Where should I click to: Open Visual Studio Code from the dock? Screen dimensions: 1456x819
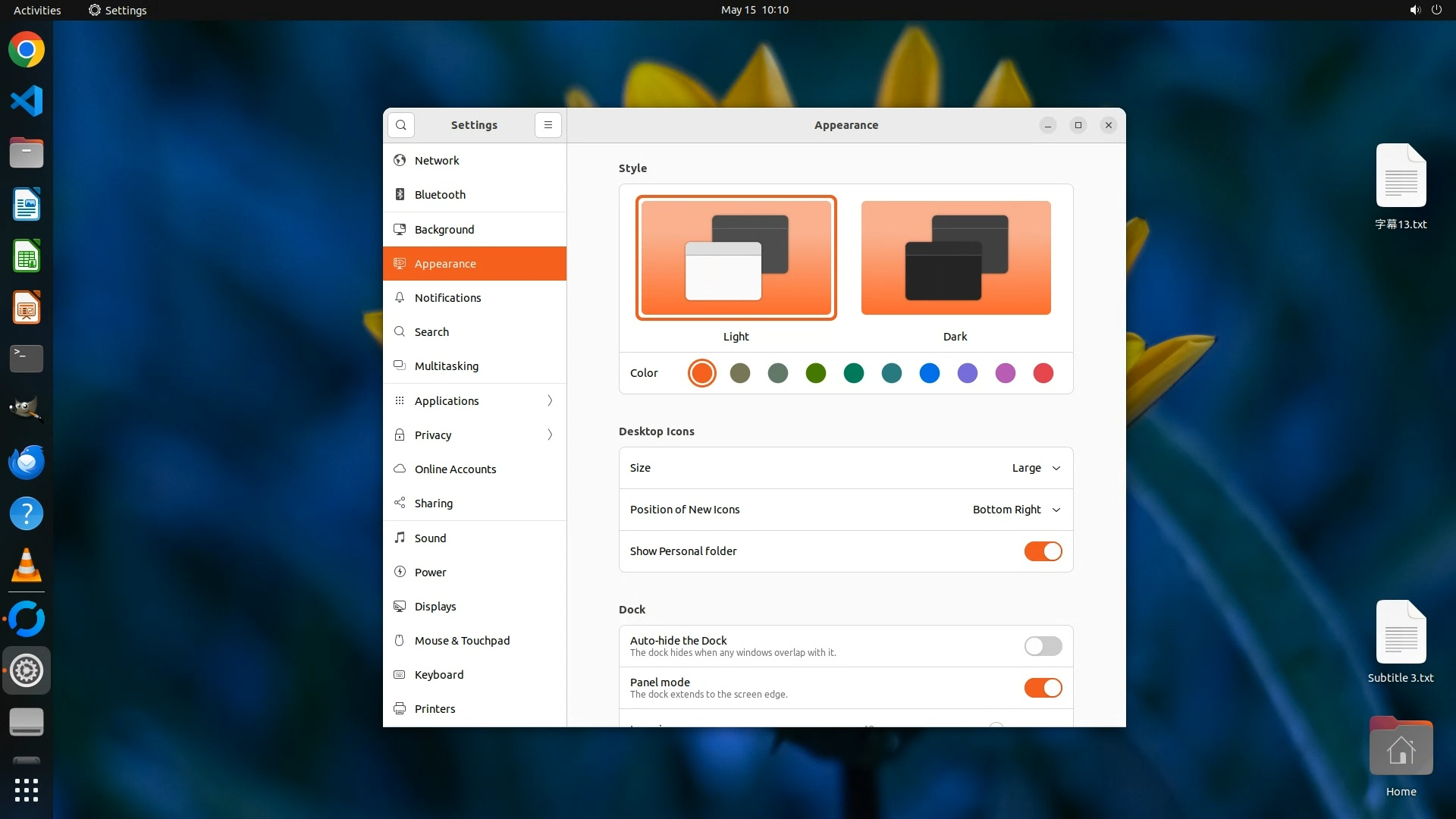point(27,101)
